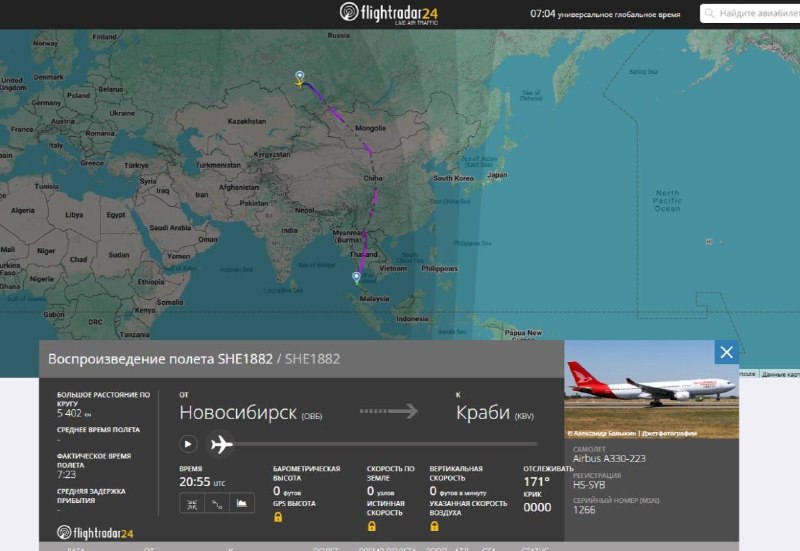
Task: Click the GPS altitude lock icon
Action: [x=278, y=517]
